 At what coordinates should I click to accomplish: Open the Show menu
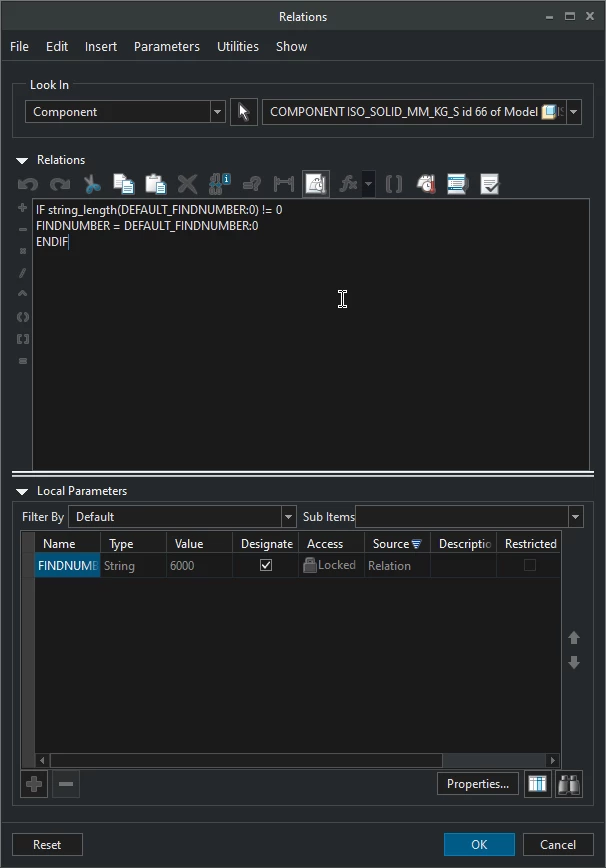pyautogui.click(x=292, y=46)
